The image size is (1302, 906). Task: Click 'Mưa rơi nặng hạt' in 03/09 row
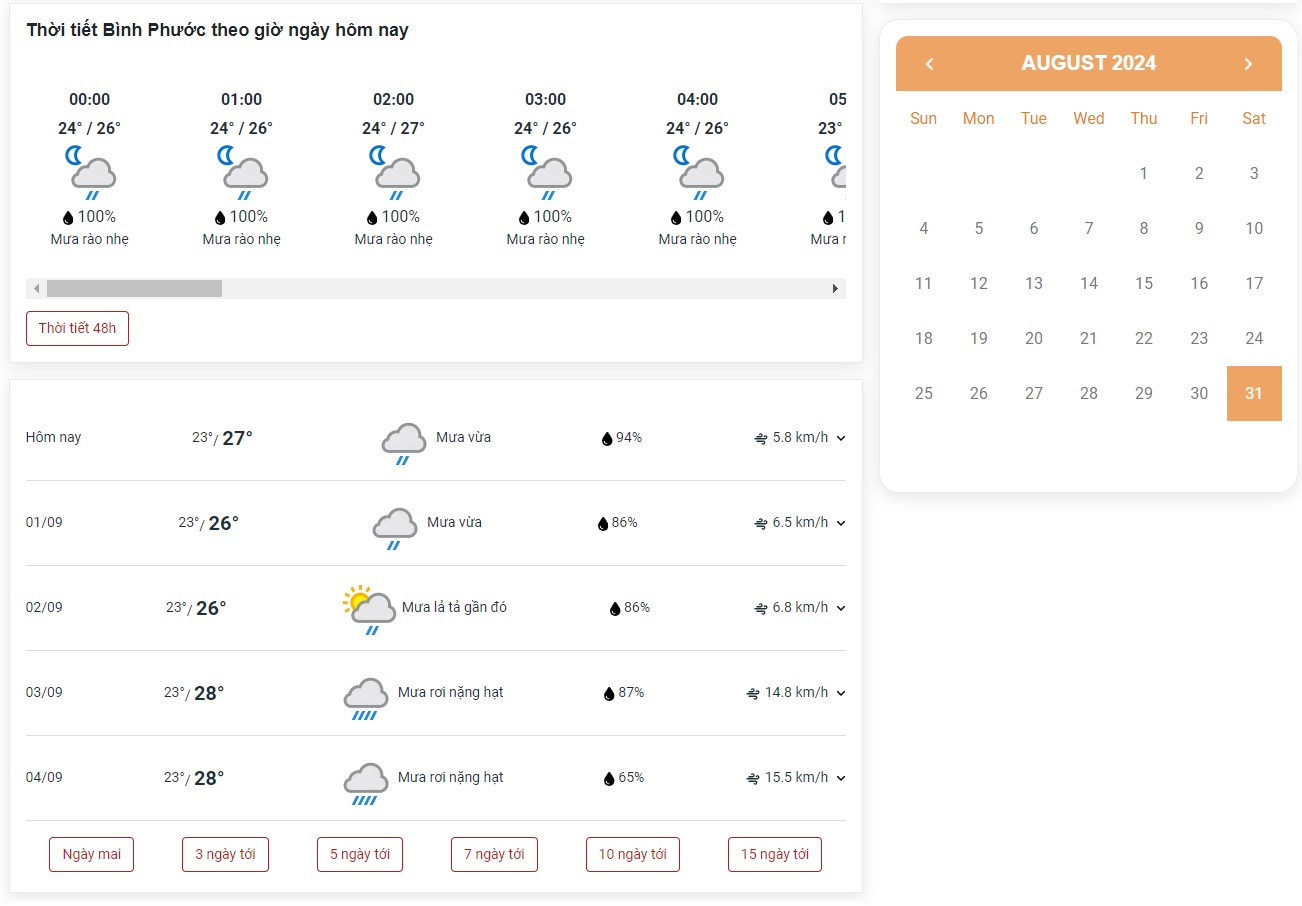click(x=450, y=692)
